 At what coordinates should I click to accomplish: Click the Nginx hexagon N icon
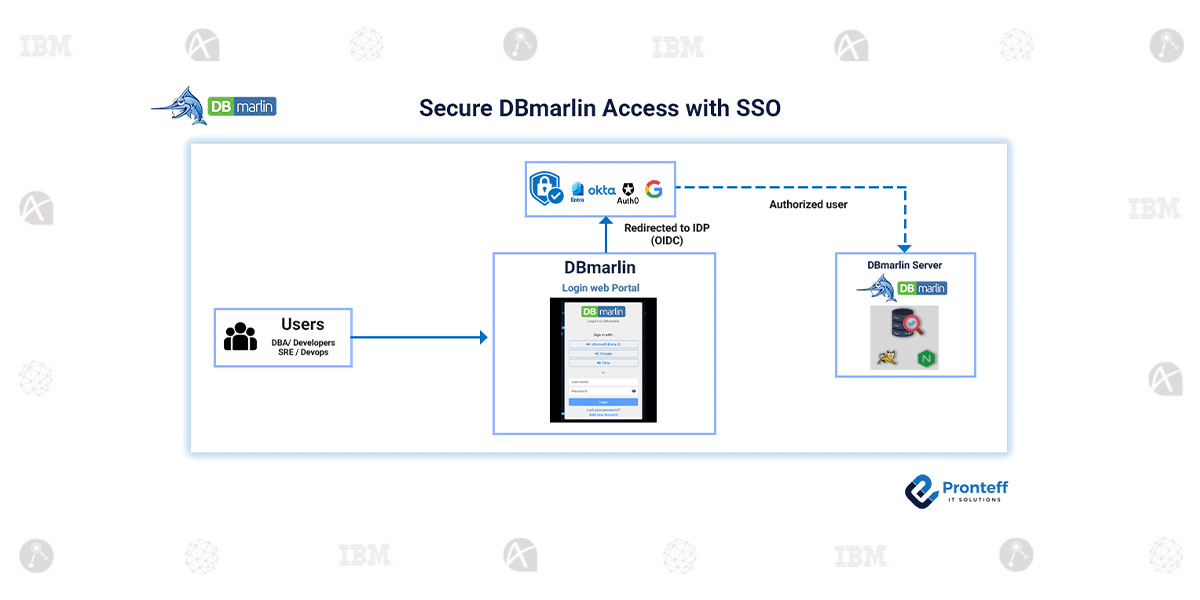click(925, 360)
